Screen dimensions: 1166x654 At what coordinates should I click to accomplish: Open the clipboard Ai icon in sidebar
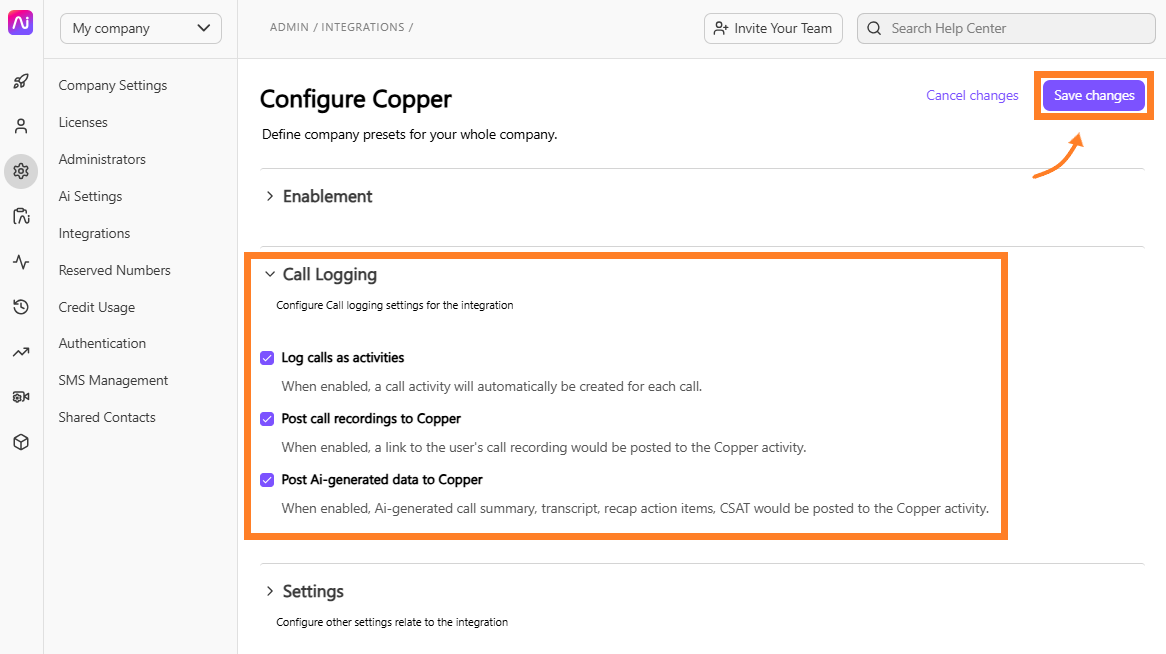pyautogui.click(x=21, y=217)
